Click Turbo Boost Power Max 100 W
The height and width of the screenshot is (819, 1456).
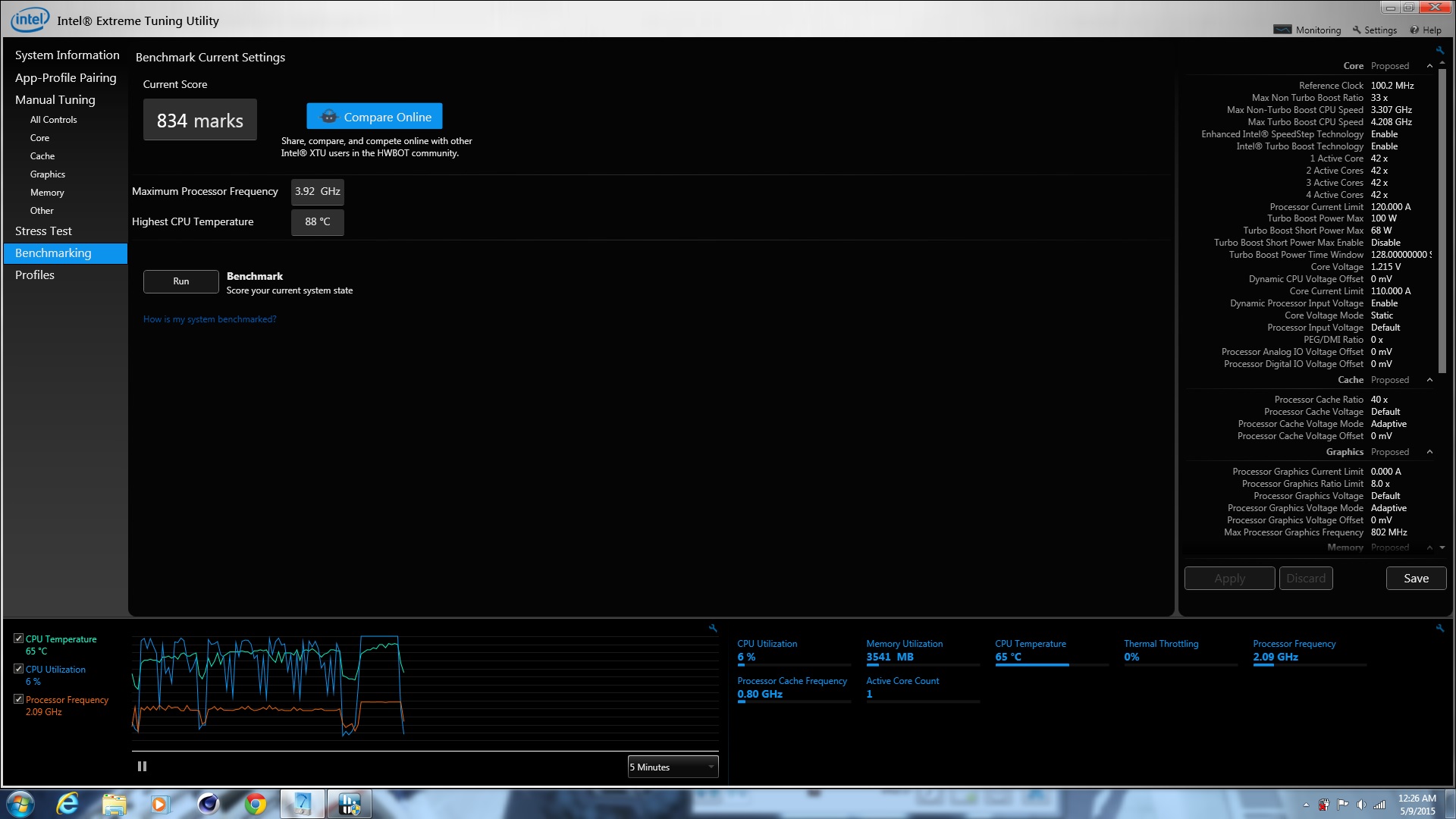(1383, 218)
